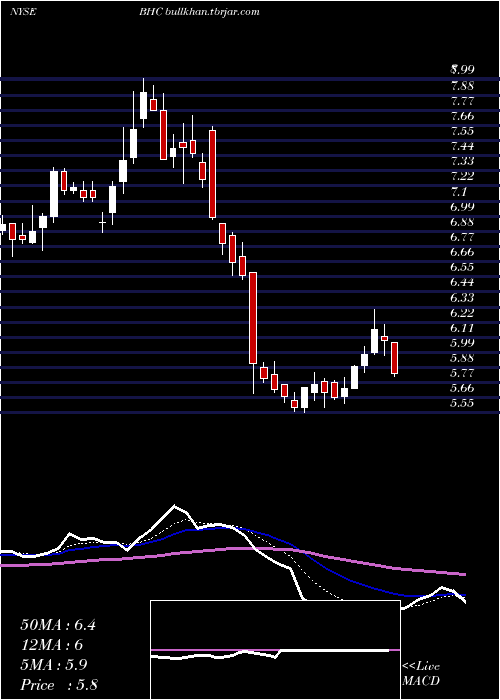Click the 6.44 price axis label

[x=462, y=282]
